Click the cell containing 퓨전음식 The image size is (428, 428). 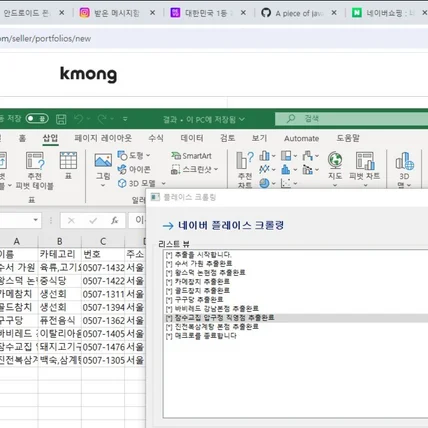click(x=60, y=320)
